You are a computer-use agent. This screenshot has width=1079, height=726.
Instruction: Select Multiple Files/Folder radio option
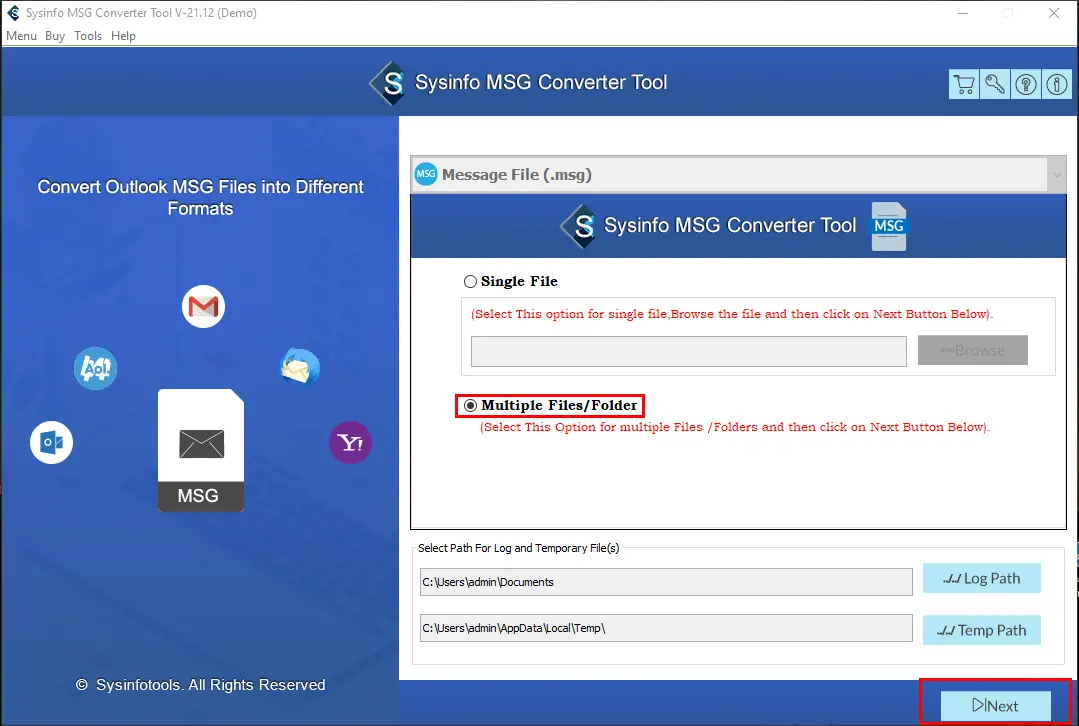[x=471, y=406]
